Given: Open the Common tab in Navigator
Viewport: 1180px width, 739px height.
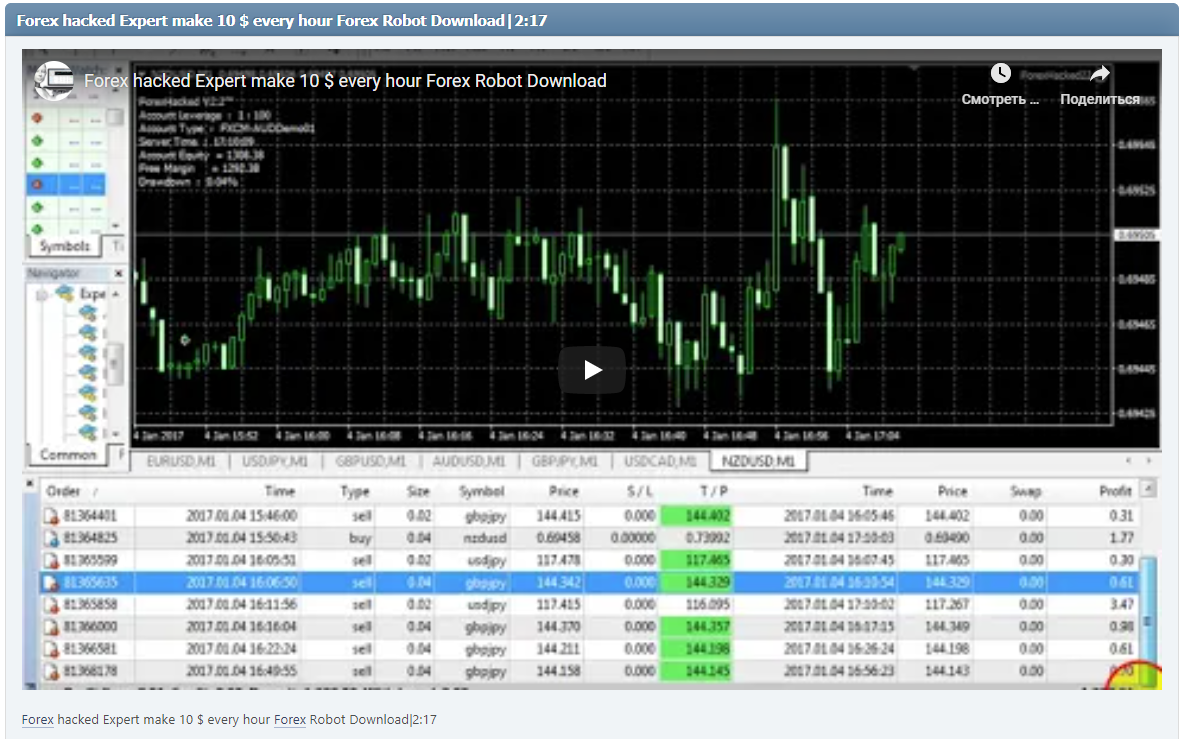Looking at the screenshot, I should (x=68, y=455).
